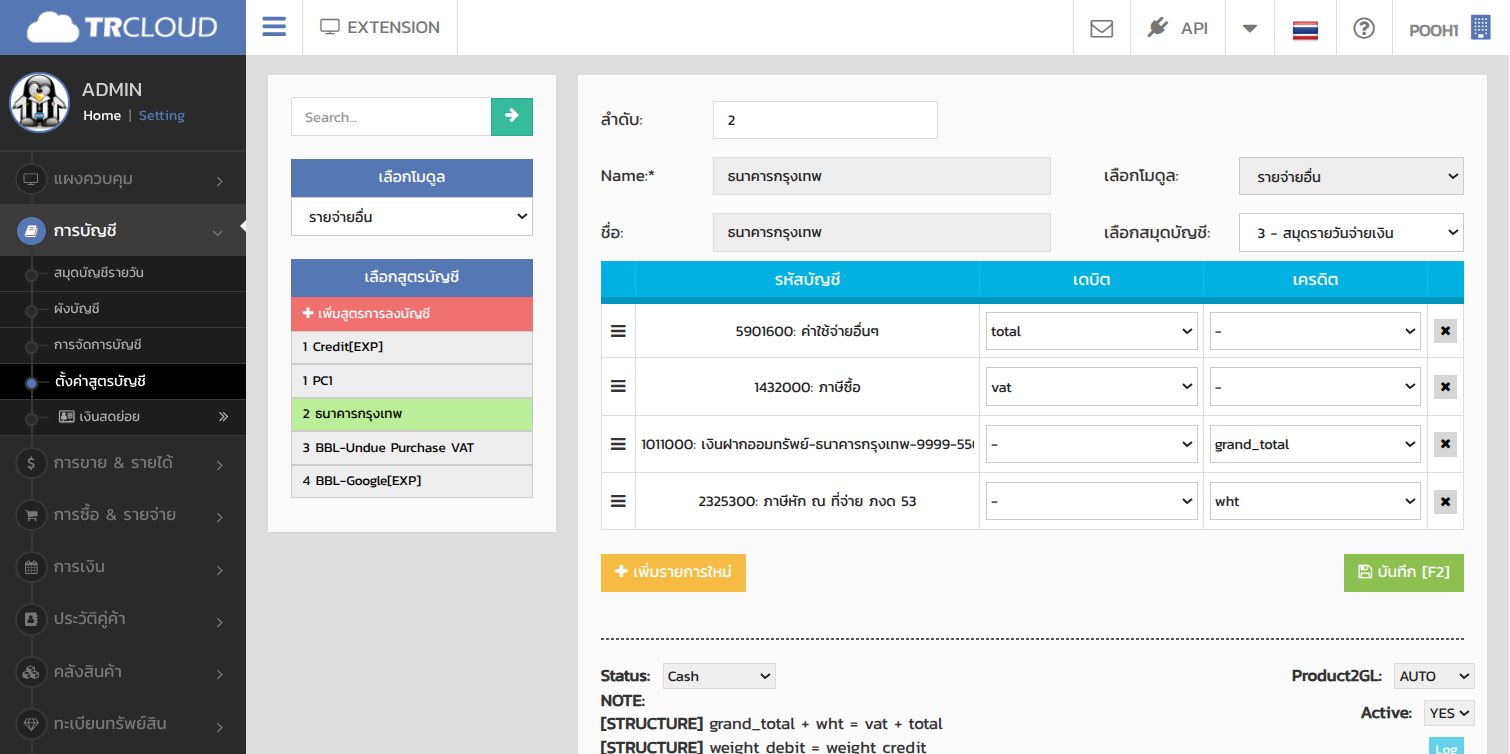Open Product2GL AUTO dropdown
The image size is (1510, 754).
1433,676
